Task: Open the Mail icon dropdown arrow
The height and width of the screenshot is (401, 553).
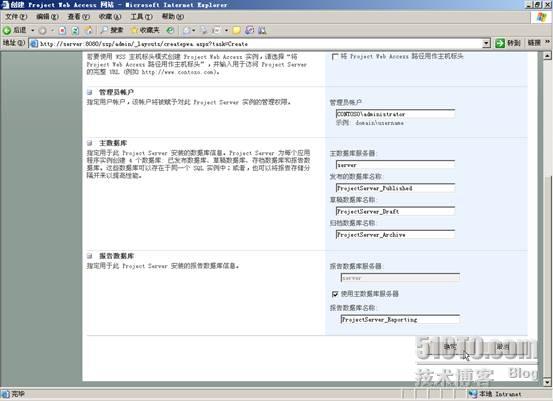Action: click(x=194, y=31)
